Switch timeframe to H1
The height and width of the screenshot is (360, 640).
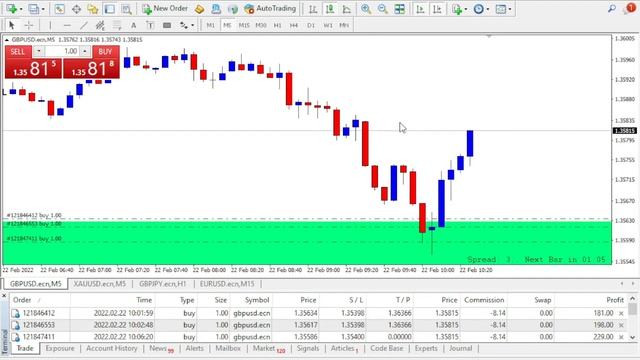[278, 25]
